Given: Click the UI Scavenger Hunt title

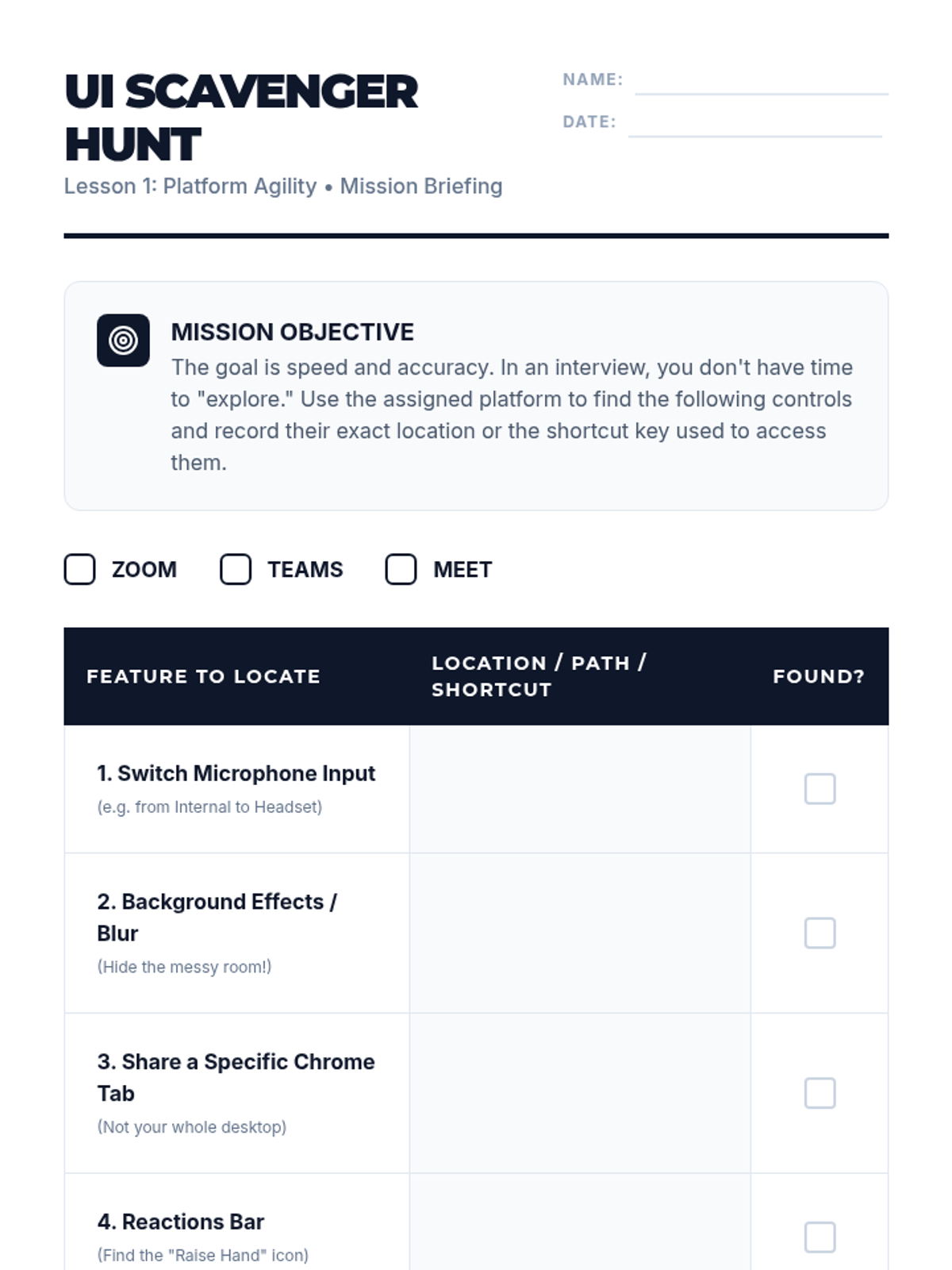Looking at the screenshot, I should (x=241, y=117).
